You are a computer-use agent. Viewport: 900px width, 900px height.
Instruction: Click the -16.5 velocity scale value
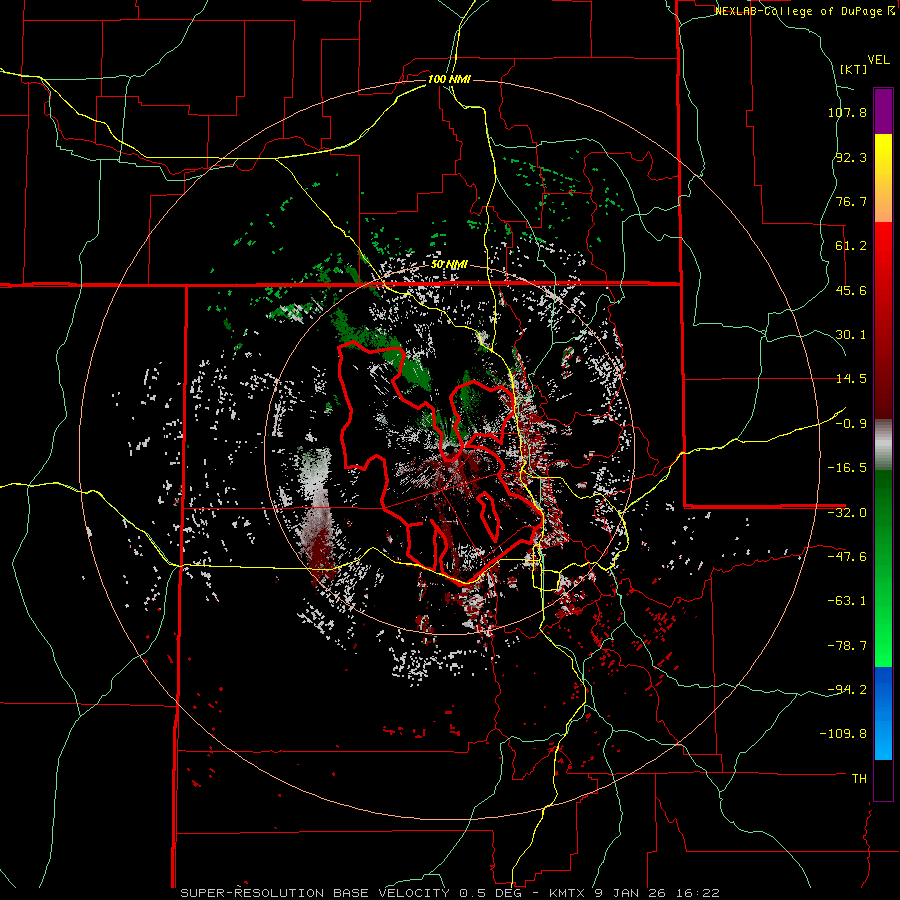click(847, 468)
